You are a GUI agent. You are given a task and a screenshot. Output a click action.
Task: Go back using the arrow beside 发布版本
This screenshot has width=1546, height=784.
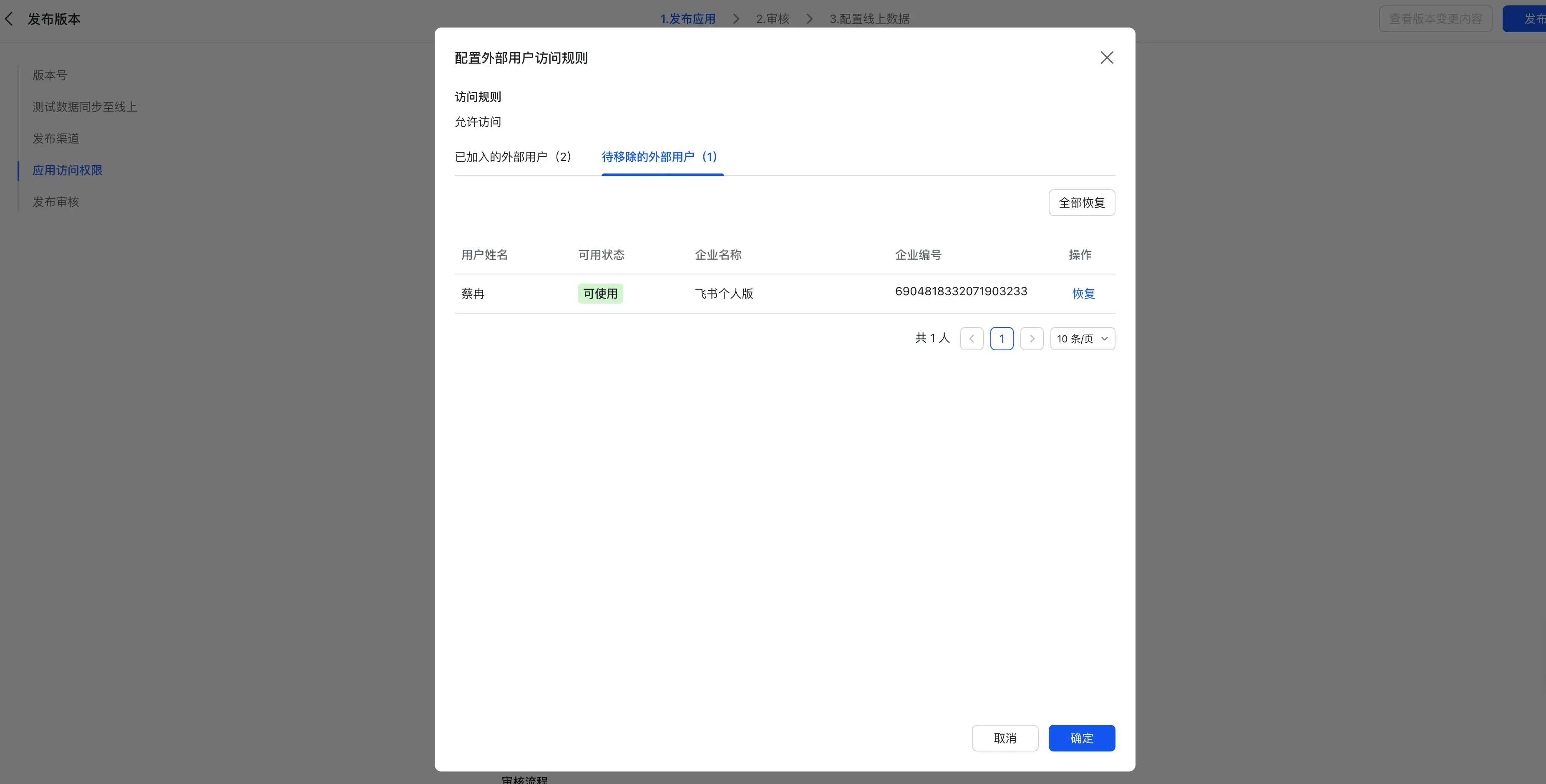click(x=9, y=19)
